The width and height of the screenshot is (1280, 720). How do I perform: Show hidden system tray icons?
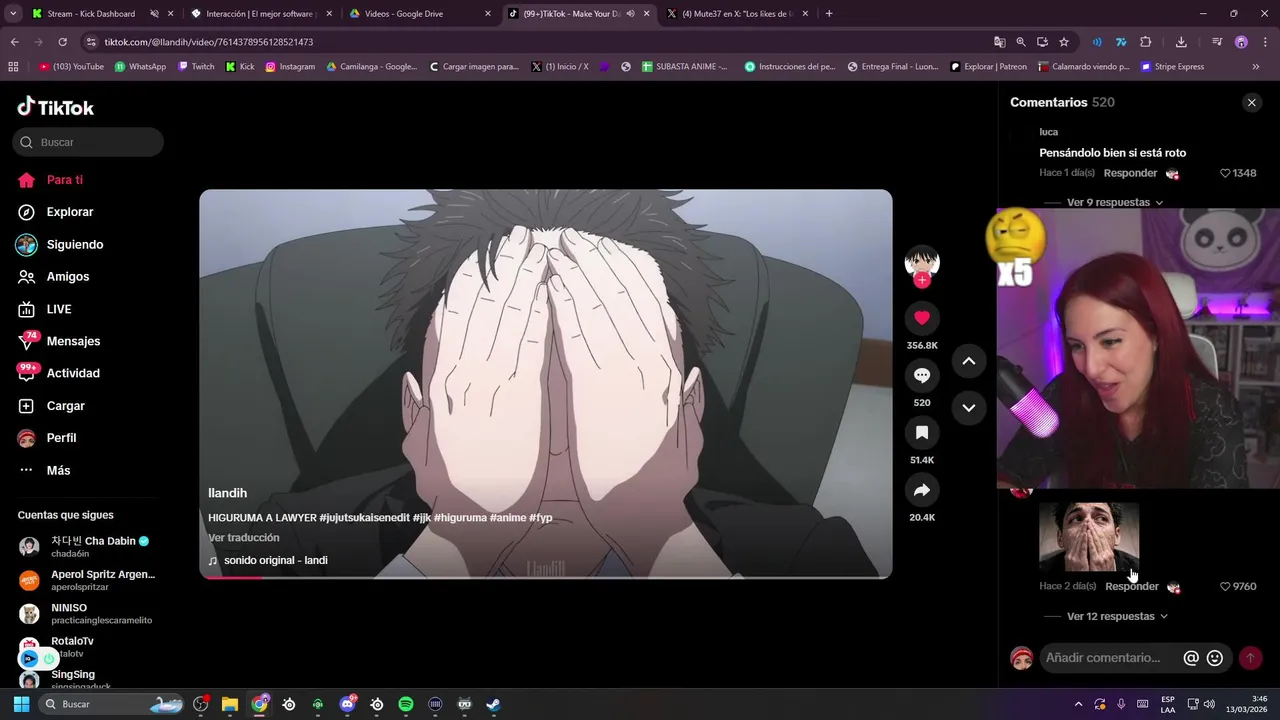click(x=1078, y=704)
